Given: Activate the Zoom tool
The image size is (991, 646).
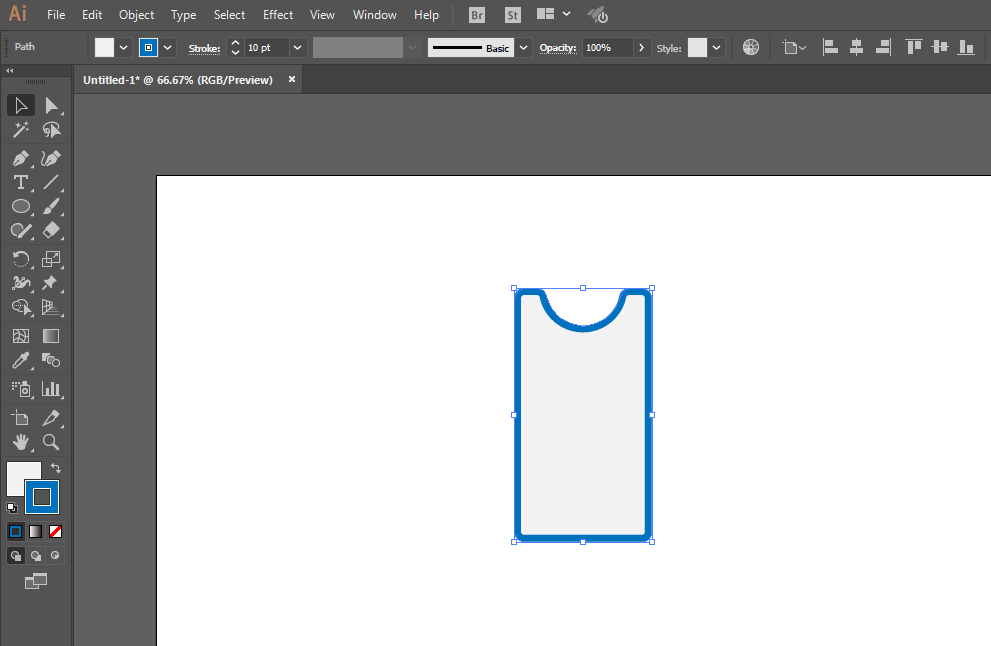Looking at the screenshot, I should click(x=51, y=442).
